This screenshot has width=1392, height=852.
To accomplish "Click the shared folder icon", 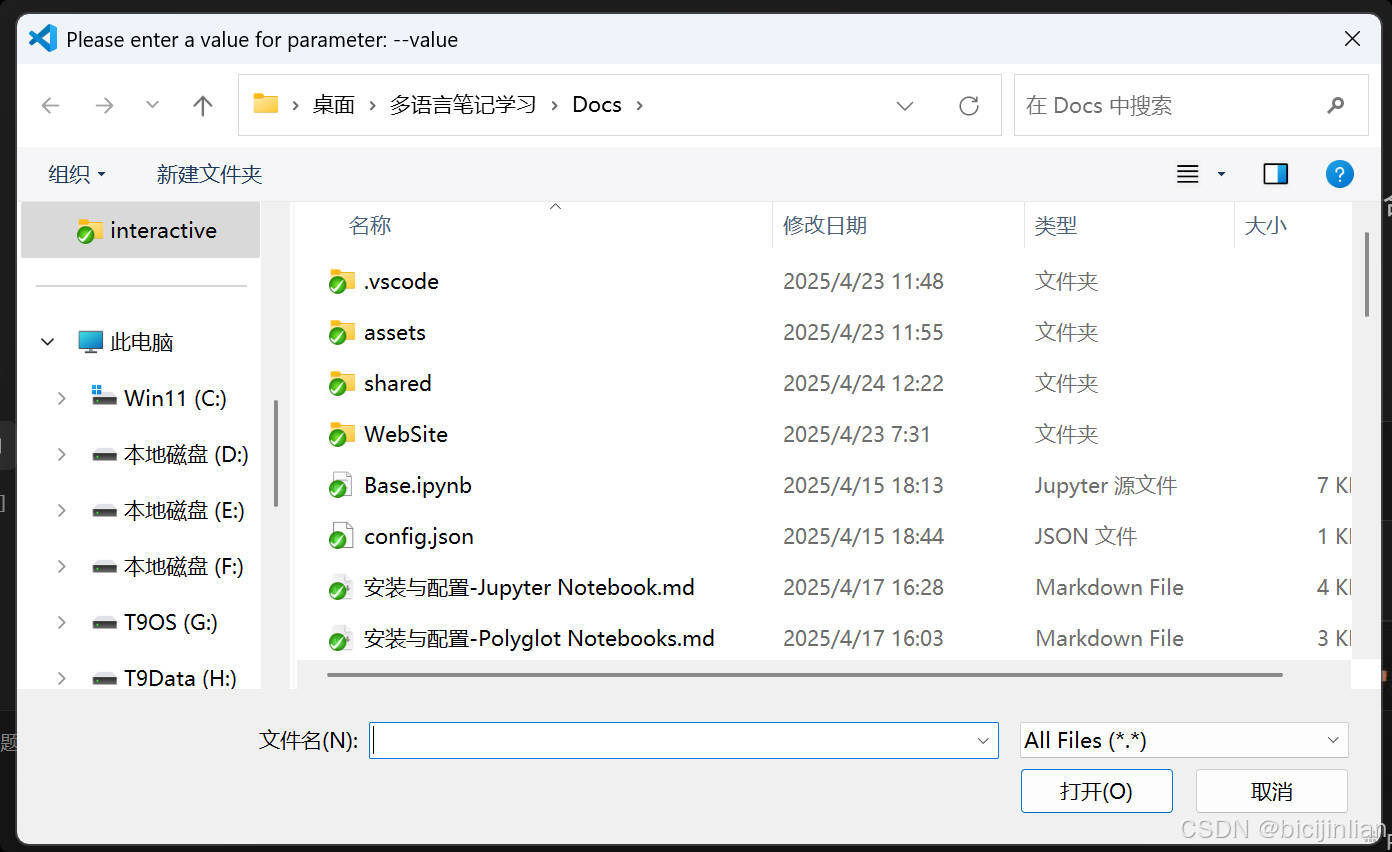I will pyautogui.click(x=341, y=383).
